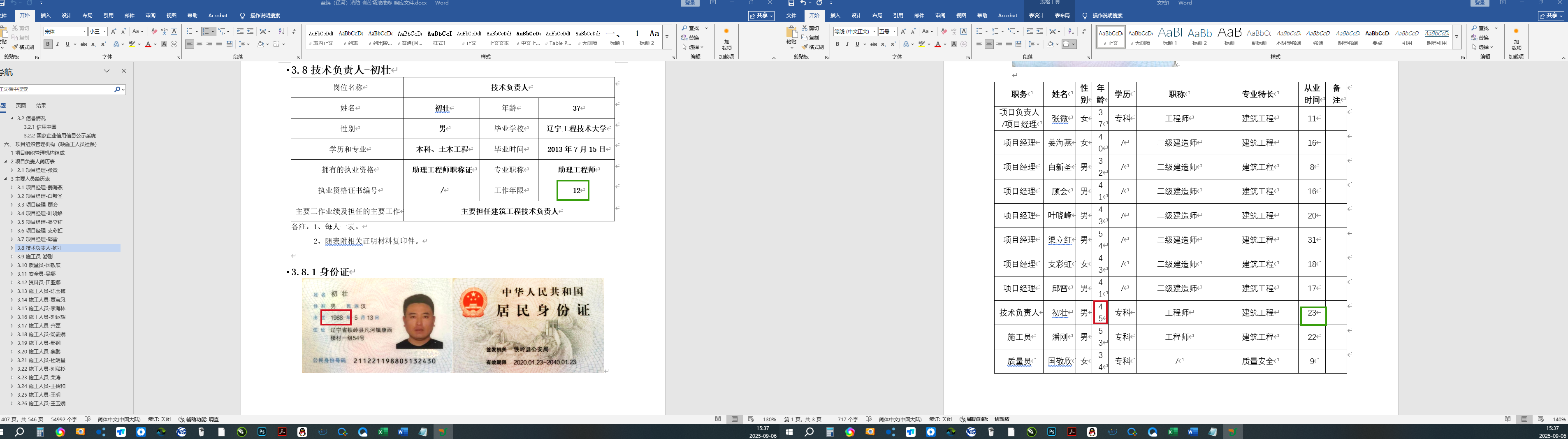Click the Add-ins button in left Word window
The height and width of the screenshot is (439, 1568).
coord(726,38)
